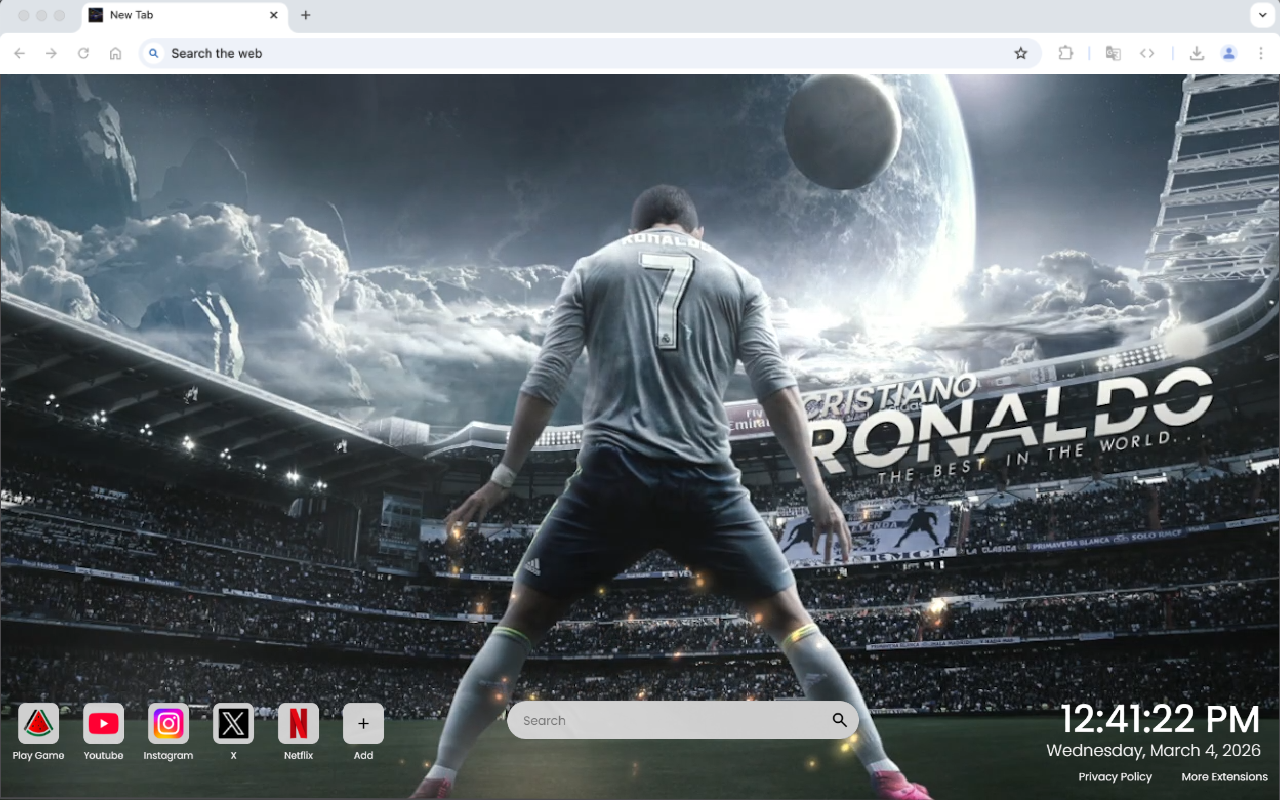
Task: Click the 12:41:22 PM clock display
Action: point(1160,720)
